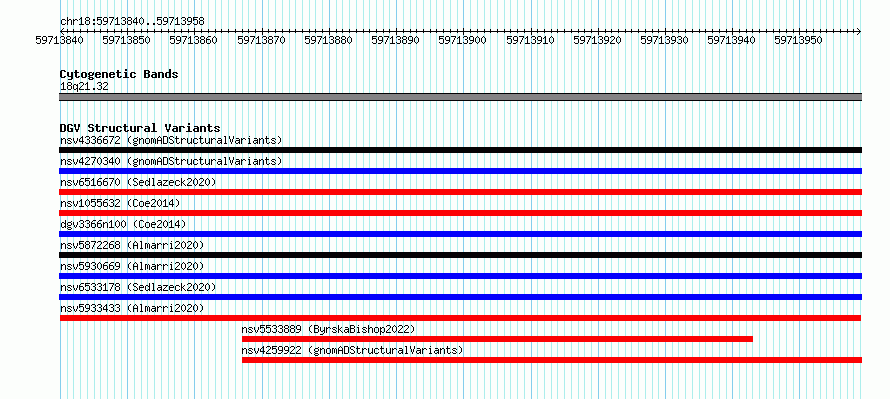890x399 pixels.
Task: Click the red bar for nsv5533889
Action: pyautogui.click(x=497, y=339)
